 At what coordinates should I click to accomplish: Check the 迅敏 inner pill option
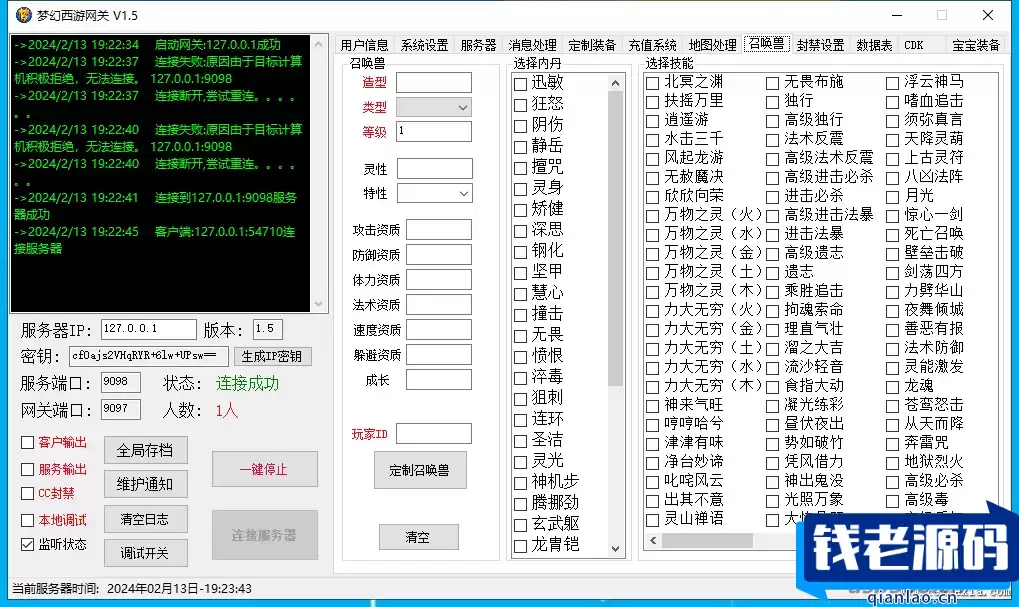(520, 84)
